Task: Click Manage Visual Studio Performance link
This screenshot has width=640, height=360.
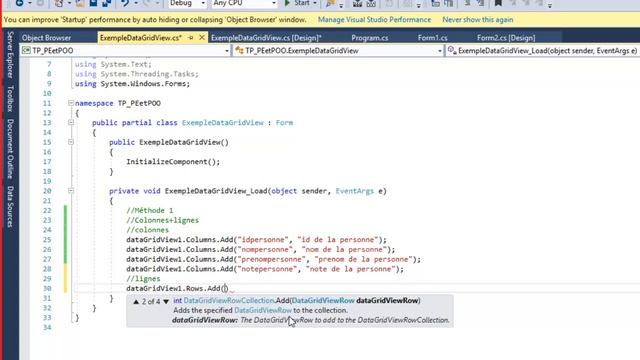Action: point(374,20)
